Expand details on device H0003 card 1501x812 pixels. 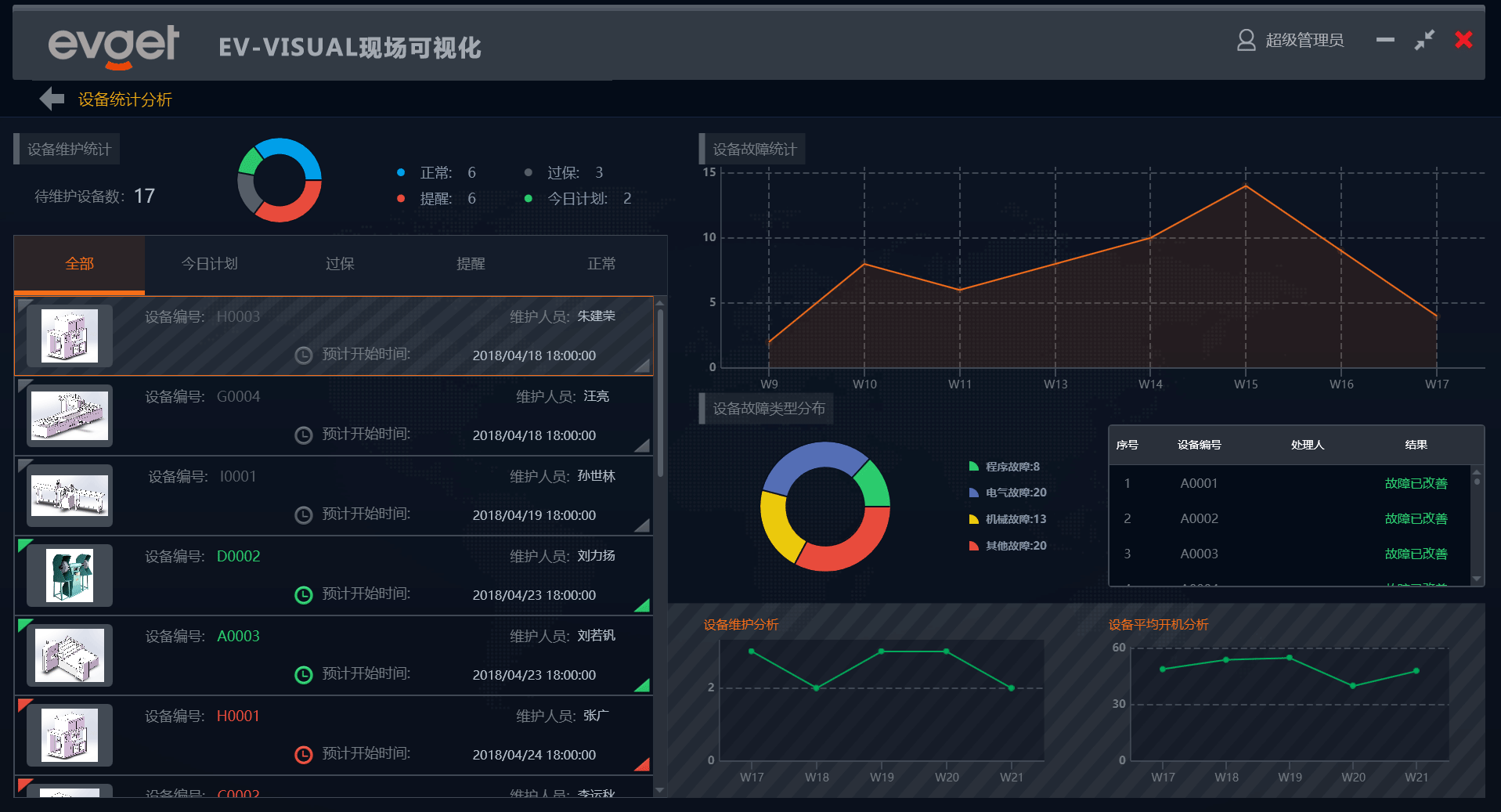click(x=642, y=365)
